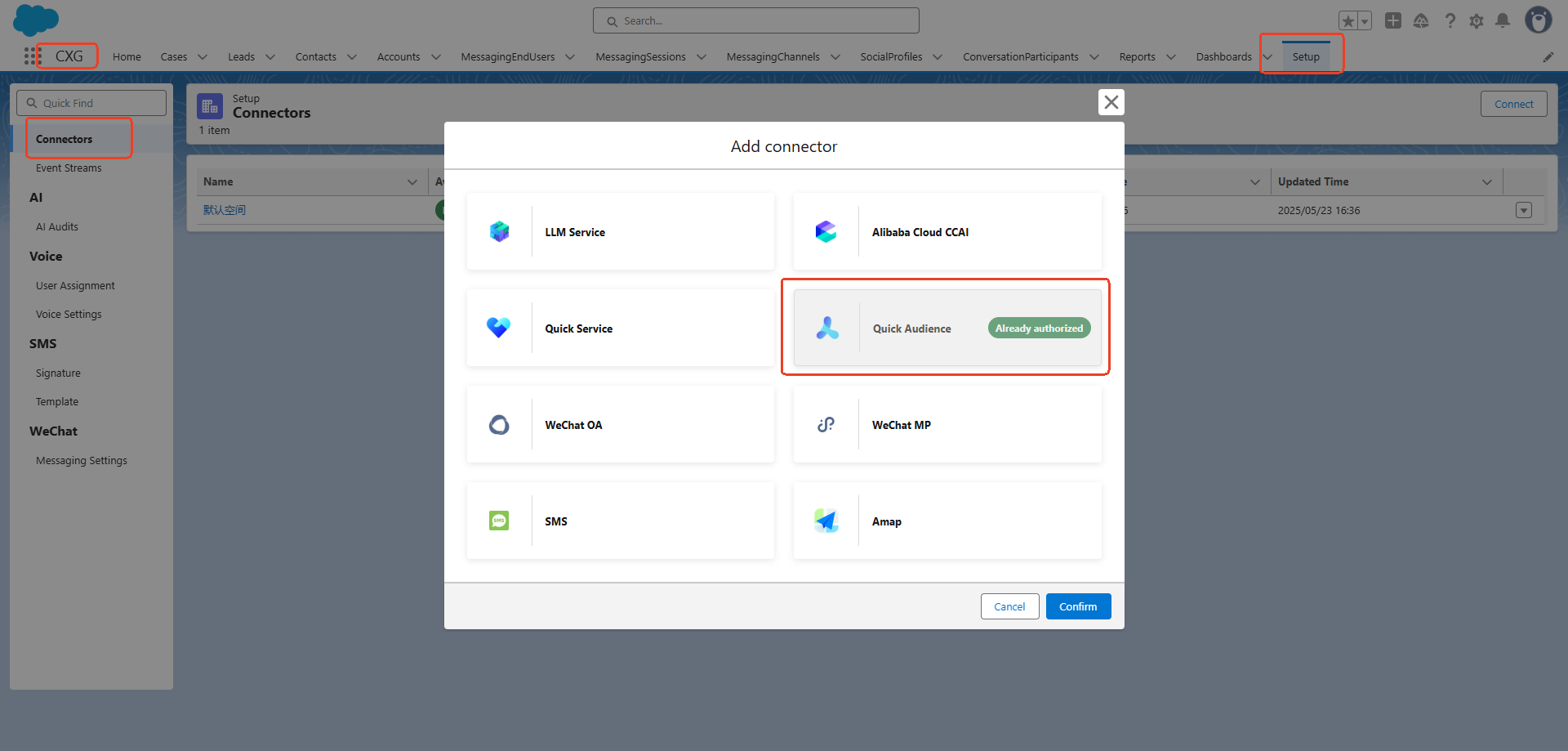Open the Favorites star icon
Screen dimensions: 1568x751
(x=1347, y=21)
